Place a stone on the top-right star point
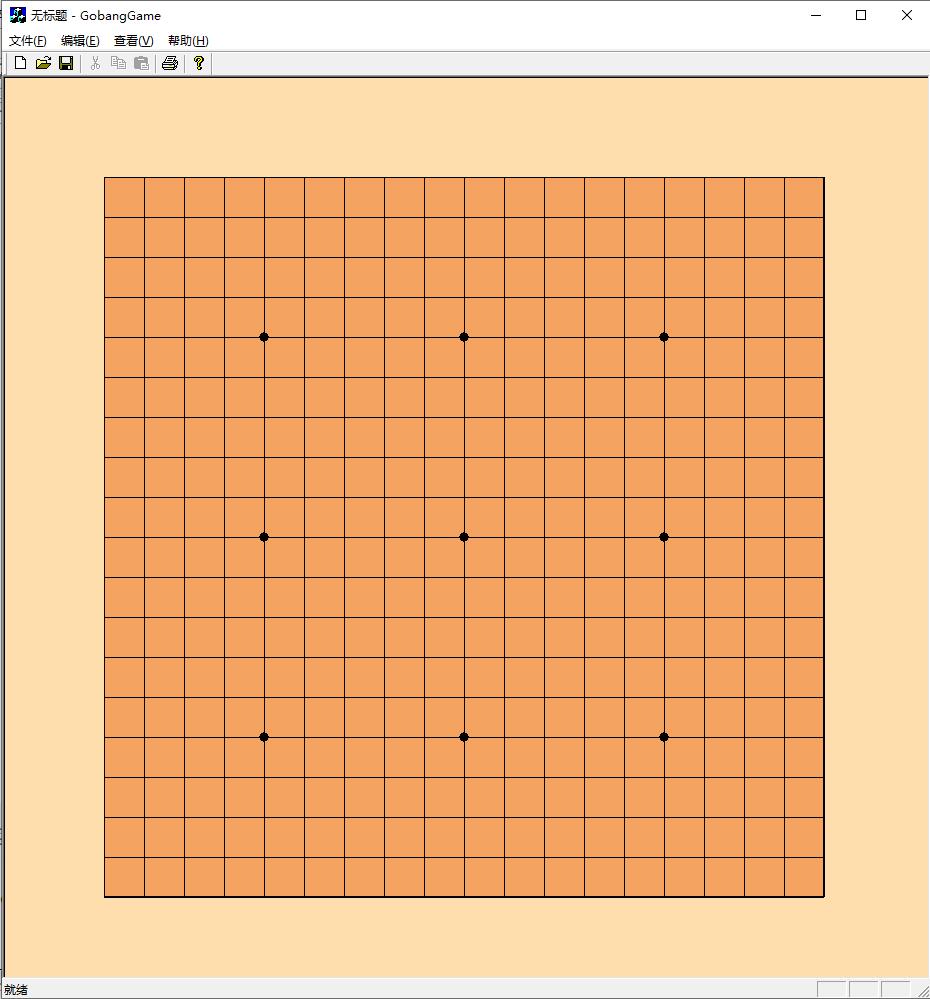 click(664, 337)
